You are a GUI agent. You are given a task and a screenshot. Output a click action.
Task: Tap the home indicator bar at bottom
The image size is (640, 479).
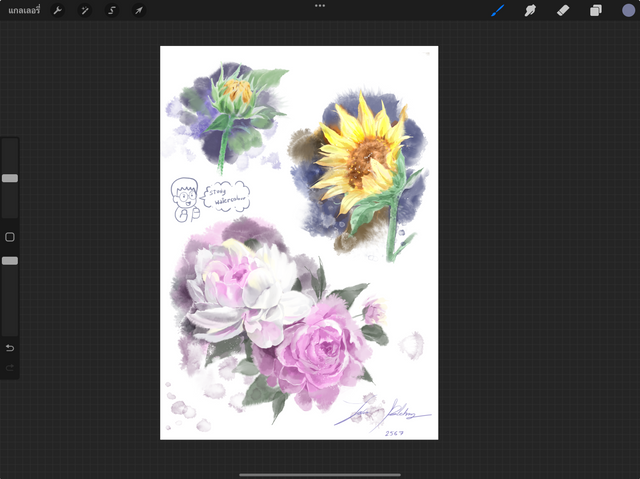(x=320, y=473)
